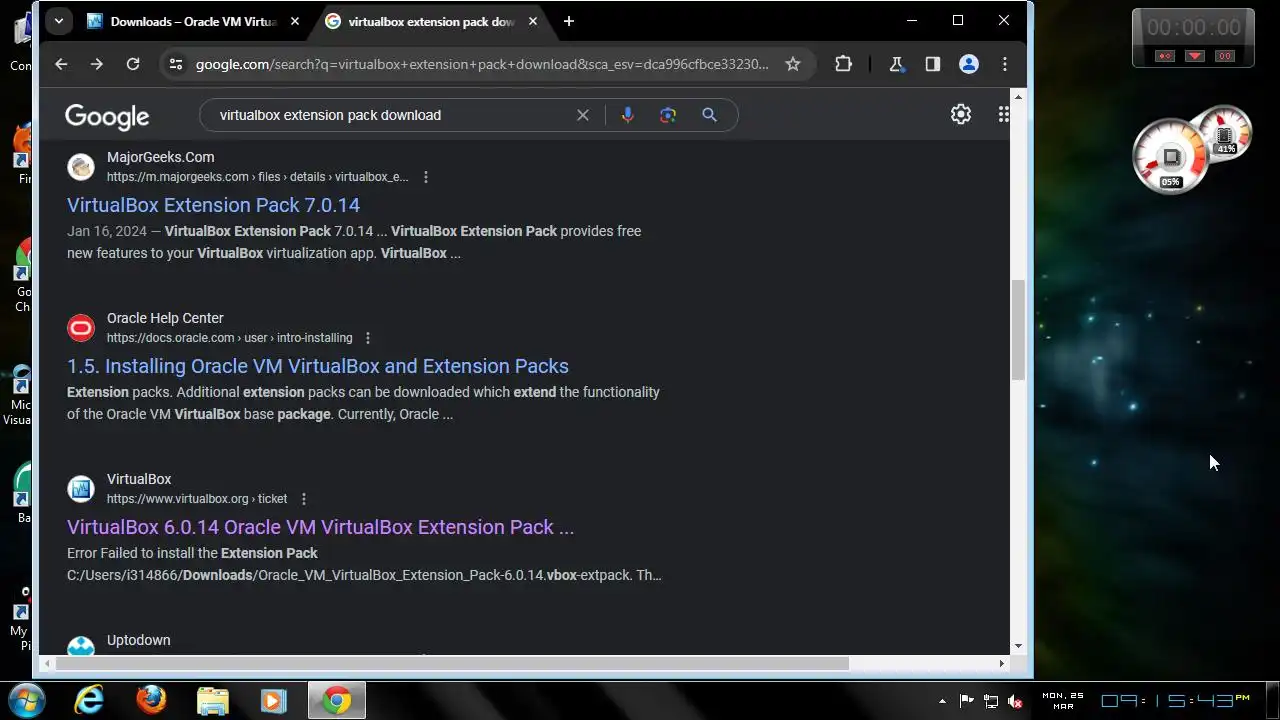Open more options for virtualbox.org ticket result
Viewport: 1280px width, 720px height.
304,499
